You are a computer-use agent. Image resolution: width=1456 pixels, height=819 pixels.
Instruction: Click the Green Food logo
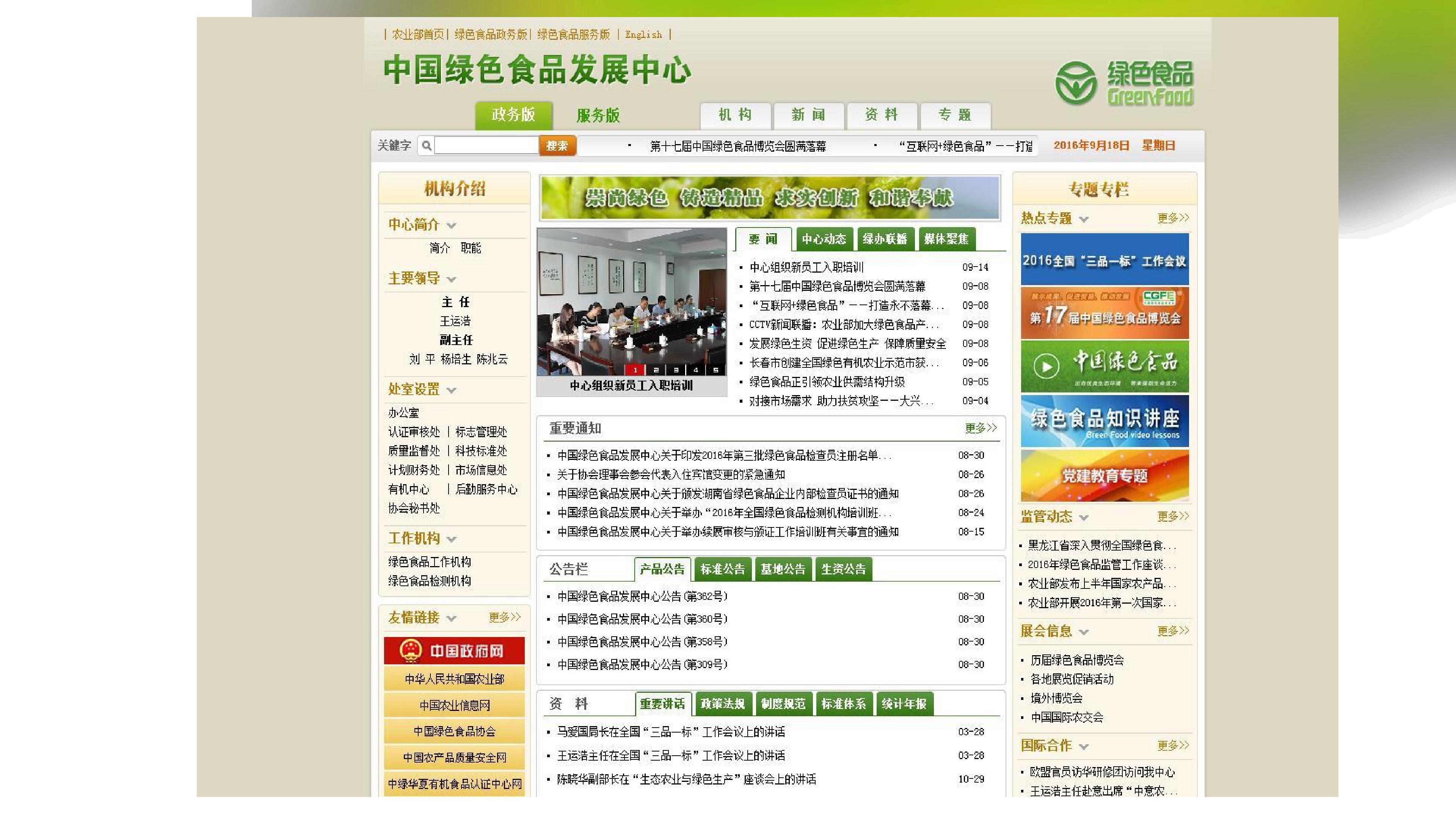coord(1123,84)
